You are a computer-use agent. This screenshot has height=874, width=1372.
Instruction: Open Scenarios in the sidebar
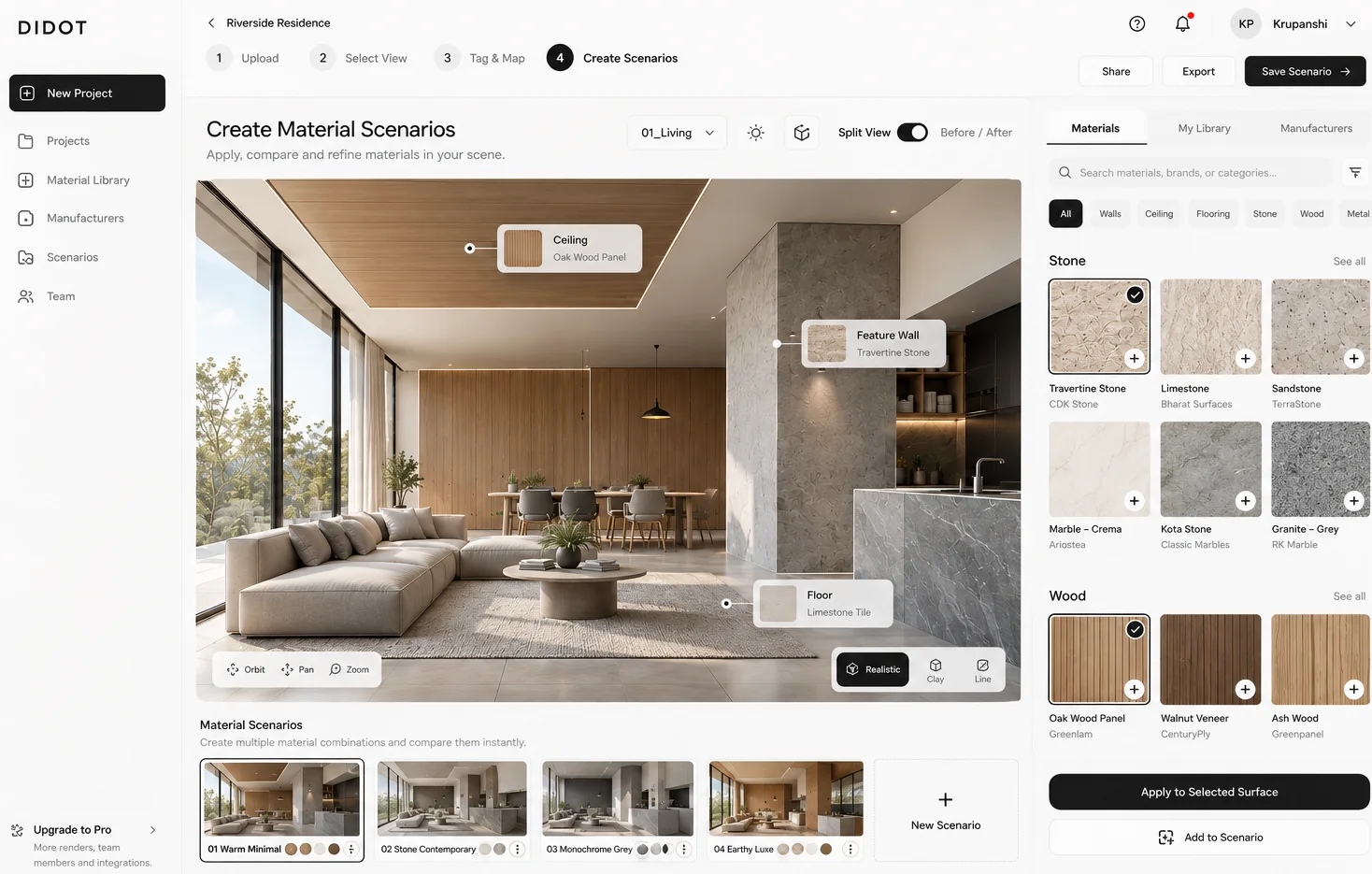coord(73,258)
